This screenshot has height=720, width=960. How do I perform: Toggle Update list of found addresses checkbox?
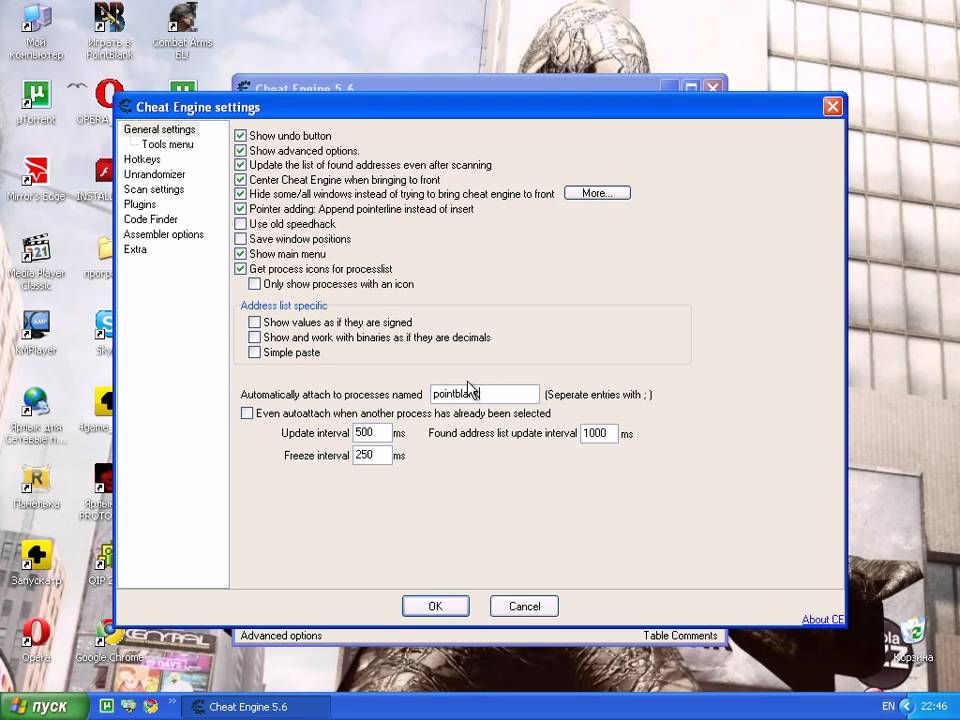click(241, 165)
